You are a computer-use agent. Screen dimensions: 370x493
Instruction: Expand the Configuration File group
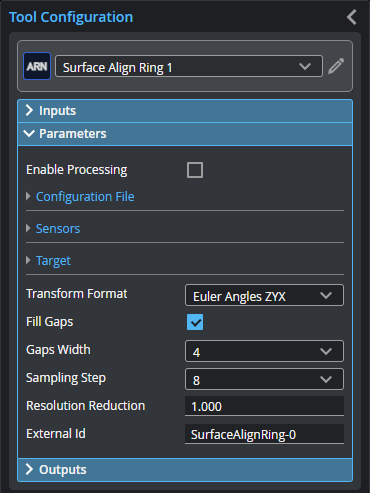tap(85, 197)
